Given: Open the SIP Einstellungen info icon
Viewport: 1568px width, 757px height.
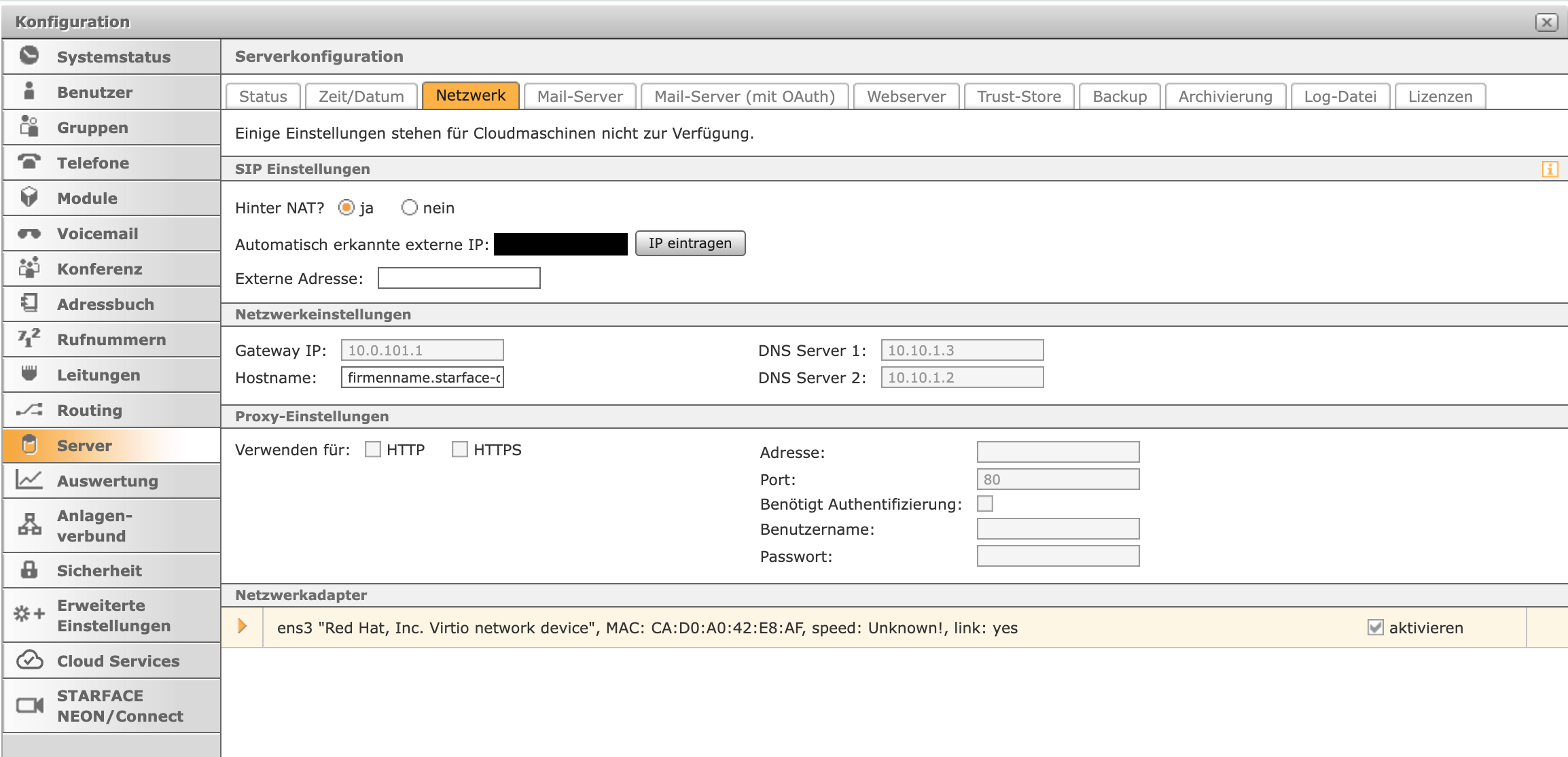Looking at the screenshot, I should click(x=1550, y=169).
